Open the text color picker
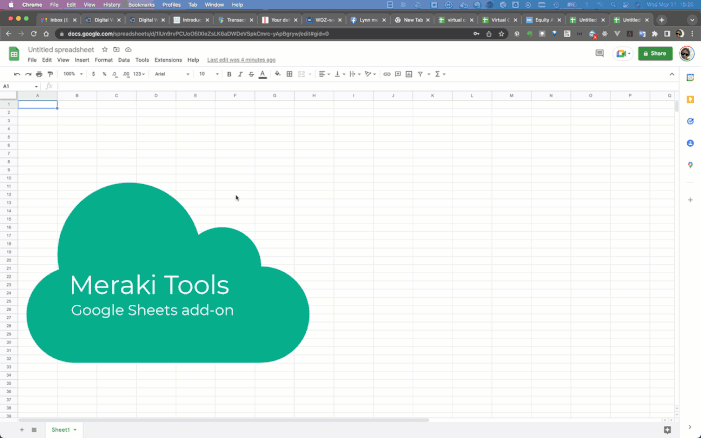This screenshot has height=438, width=701. [263, 74]
